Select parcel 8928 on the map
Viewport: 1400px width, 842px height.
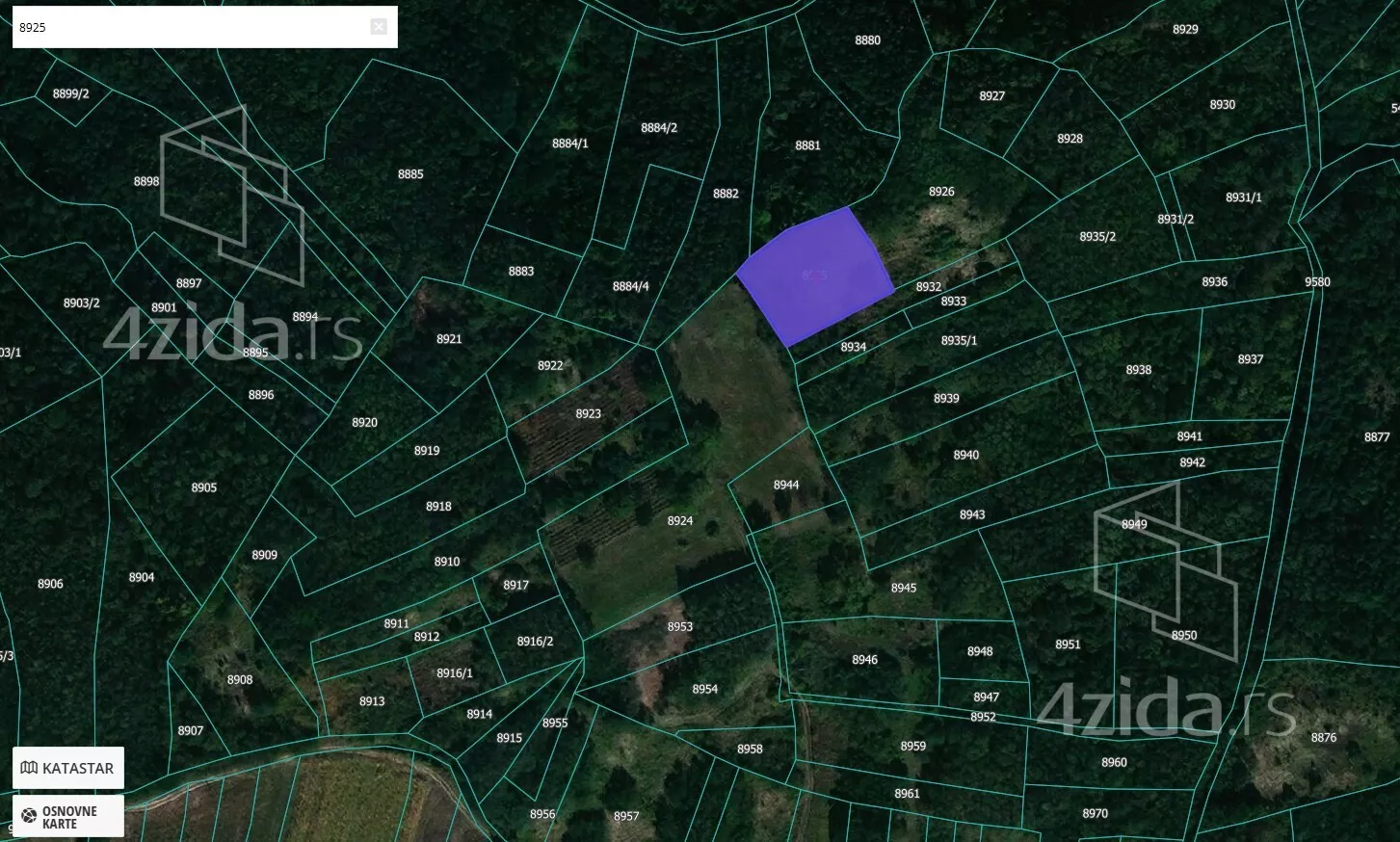click(x=1070, y=139)
